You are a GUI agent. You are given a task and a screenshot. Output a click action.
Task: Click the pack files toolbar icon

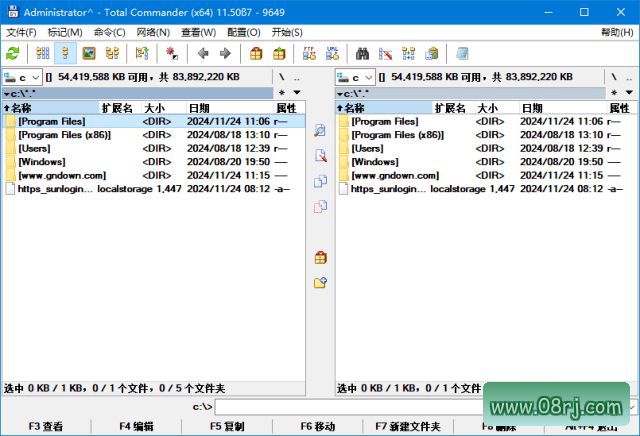tap(256, 53)
